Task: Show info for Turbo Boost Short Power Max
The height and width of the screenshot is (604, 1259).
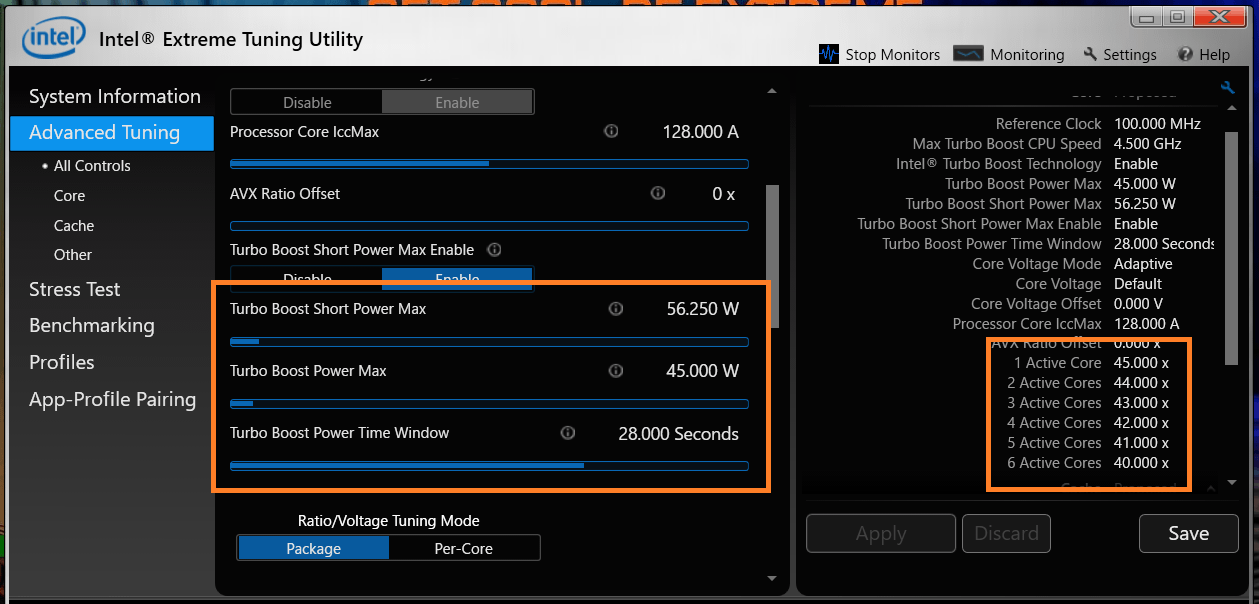Action: 616,309
